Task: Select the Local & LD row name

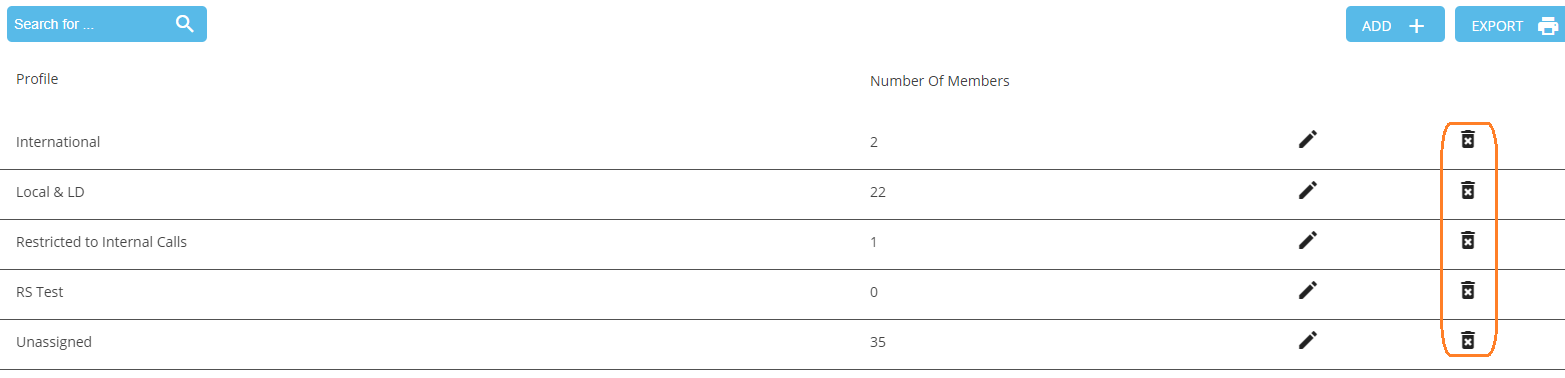Action: pyautogui.click(x=50, y=192)
